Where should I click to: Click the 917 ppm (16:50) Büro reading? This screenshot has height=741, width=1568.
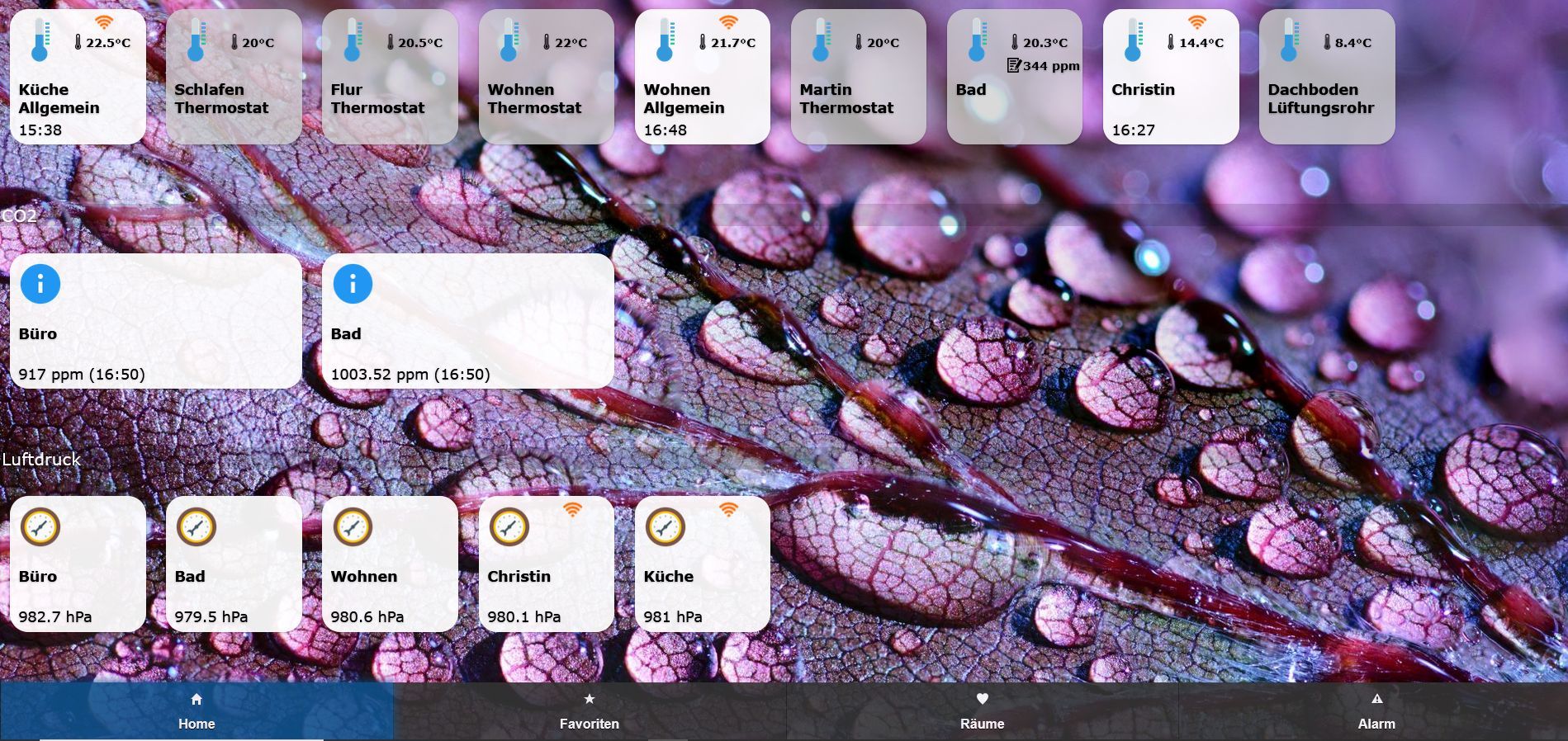pos(82,375)
